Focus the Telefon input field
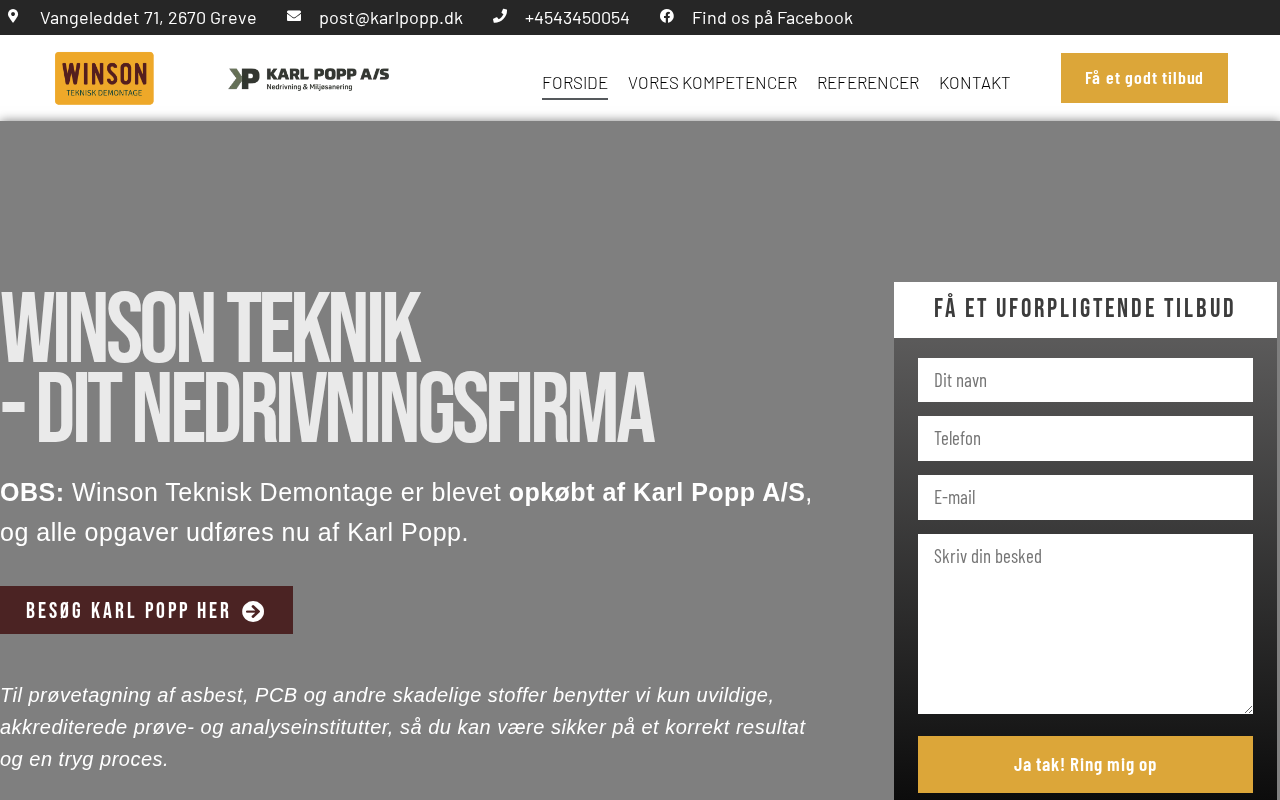The image size is (1280, 800). pos(1085,438)
